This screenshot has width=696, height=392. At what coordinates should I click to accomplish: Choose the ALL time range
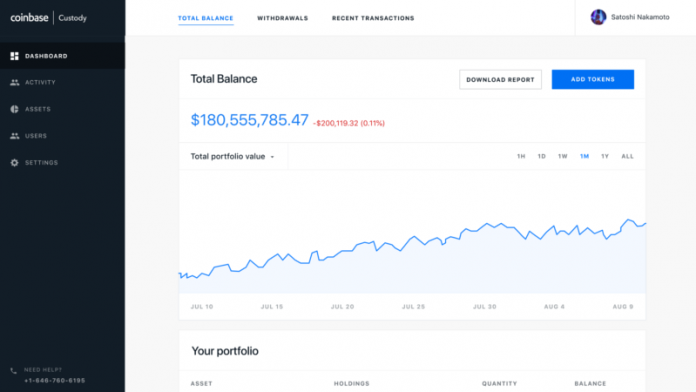[627, 156]
